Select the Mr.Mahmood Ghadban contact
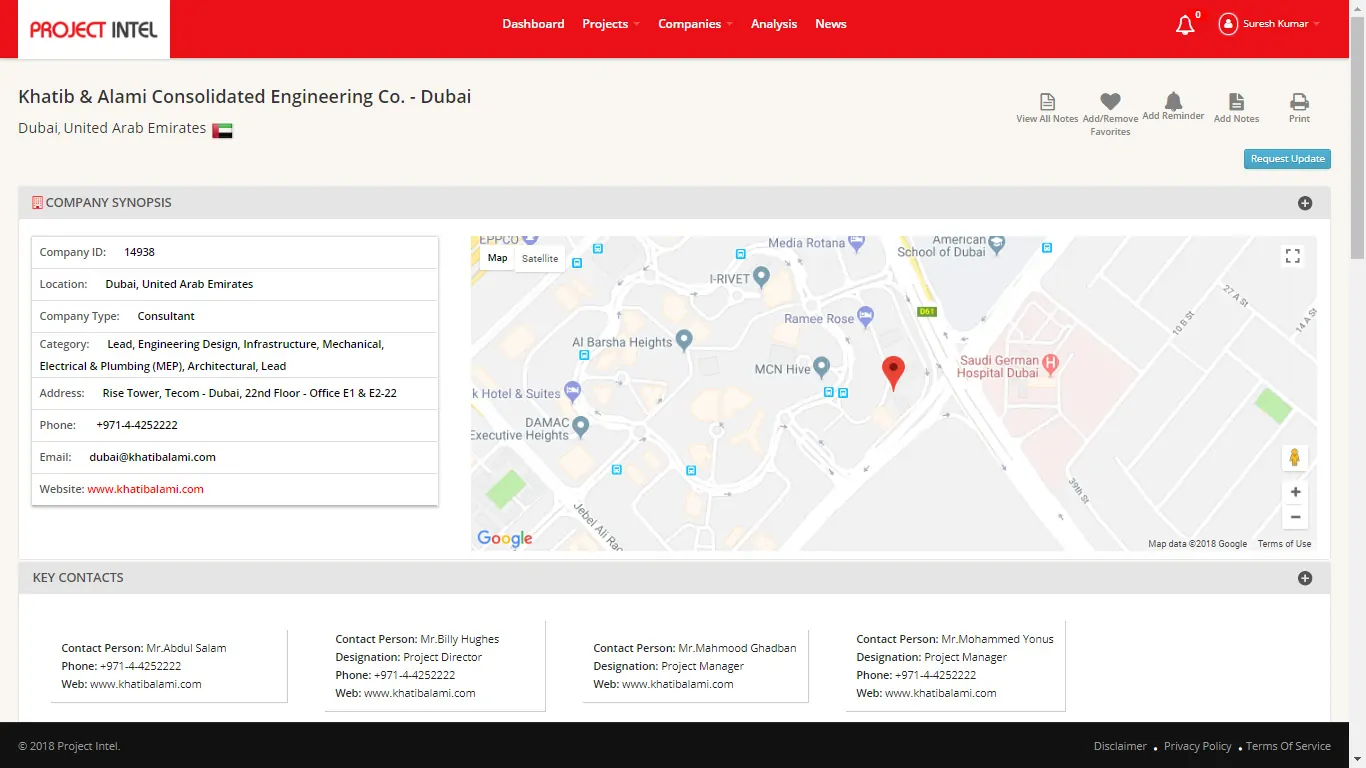Screen dimensions: 1366x768 (696, 666)
